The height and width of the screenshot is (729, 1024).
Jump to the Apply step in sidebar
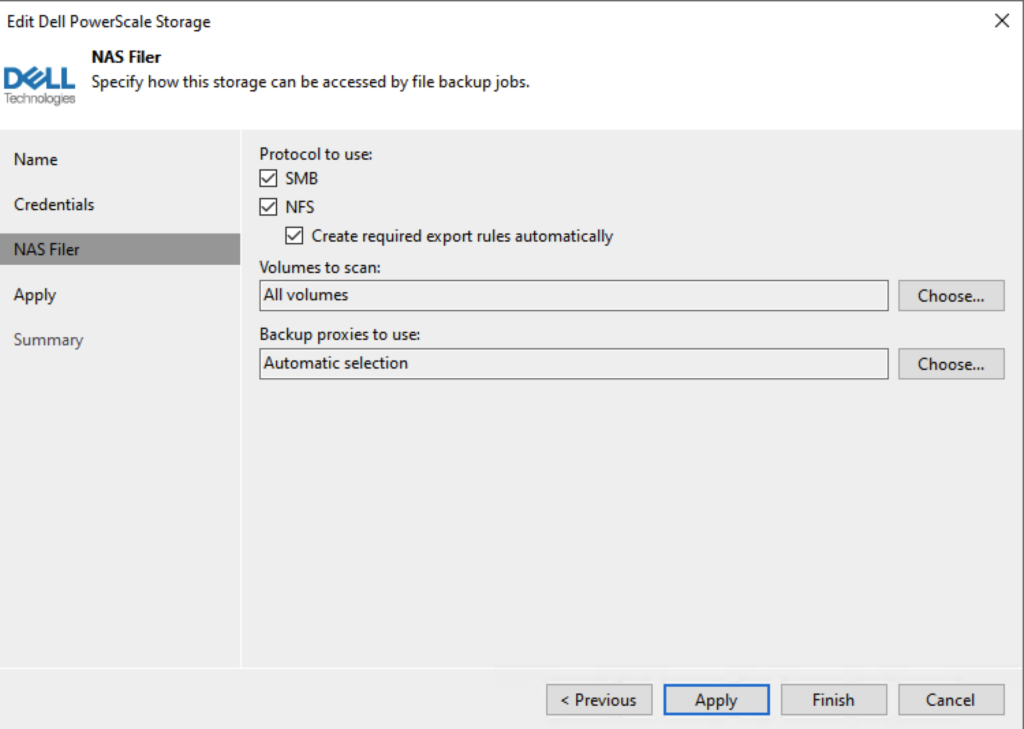[x=35, y=295]
